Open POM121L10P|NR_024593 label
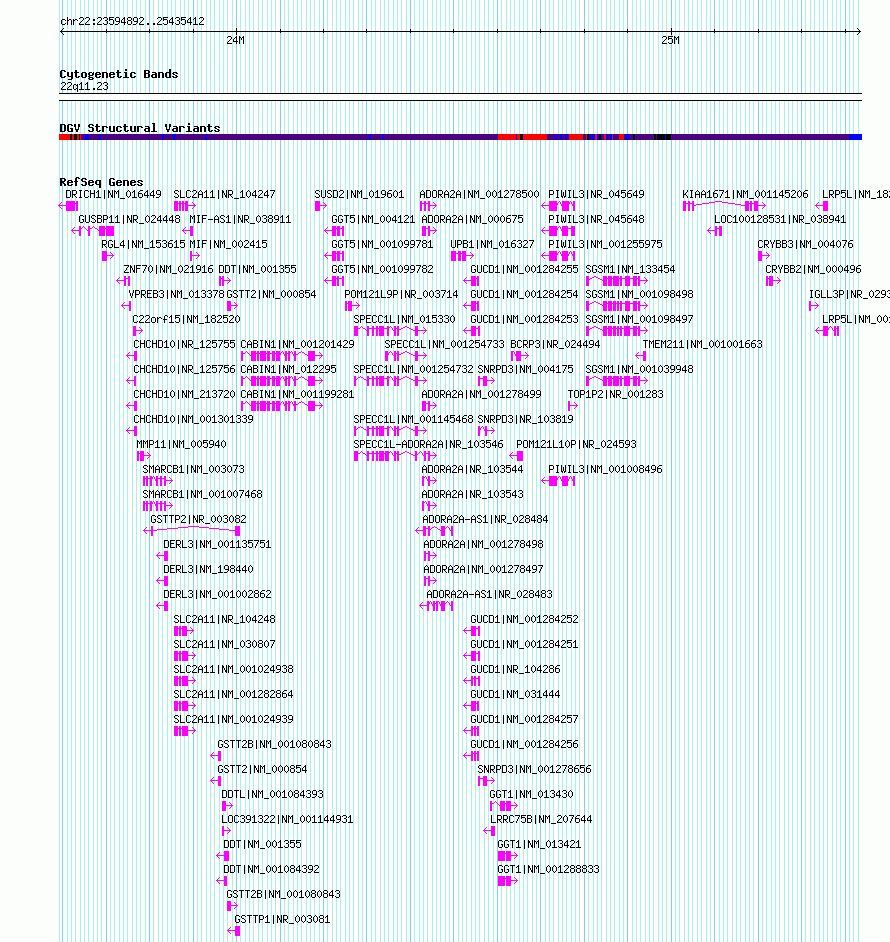Image resolution: width=890 pixels, height=942 pixels. (576, 445)
